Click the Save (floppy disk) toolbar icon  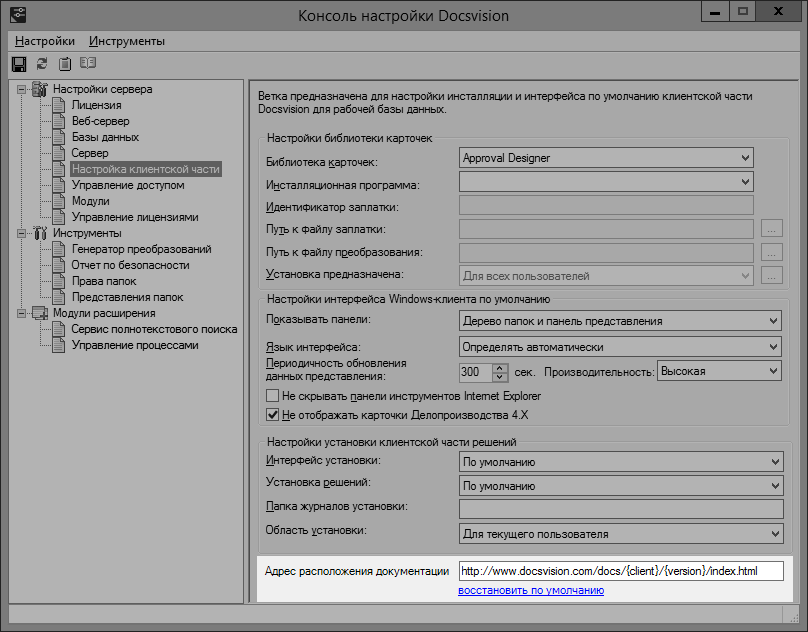[19, 64]
